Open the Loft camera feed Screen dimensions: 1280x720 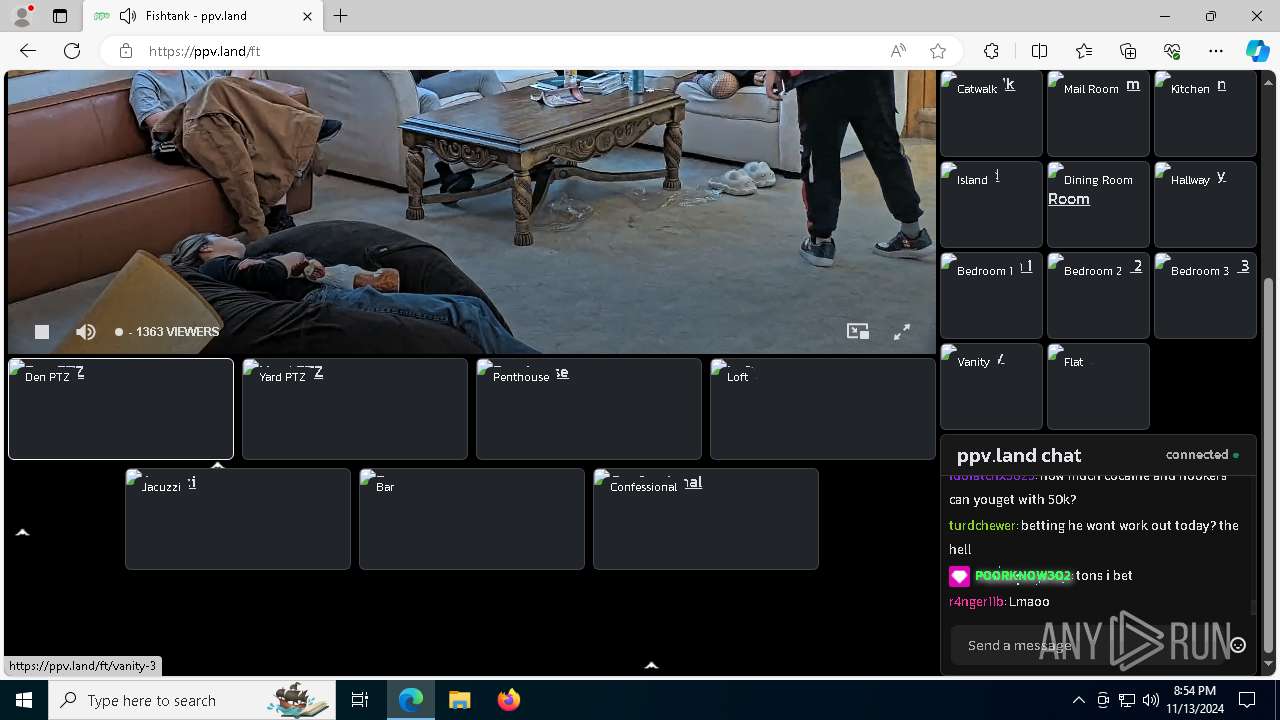[823, 409]
